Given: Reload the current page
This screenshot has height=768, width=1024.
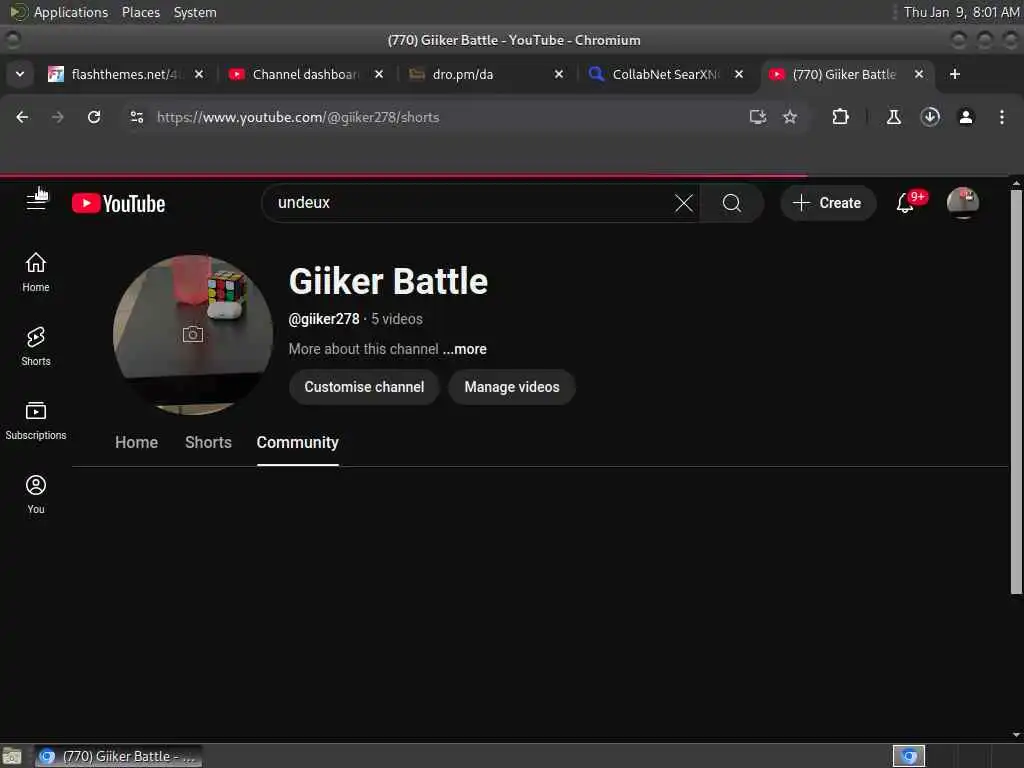Looking at the screenshot, I should (94, 117).
